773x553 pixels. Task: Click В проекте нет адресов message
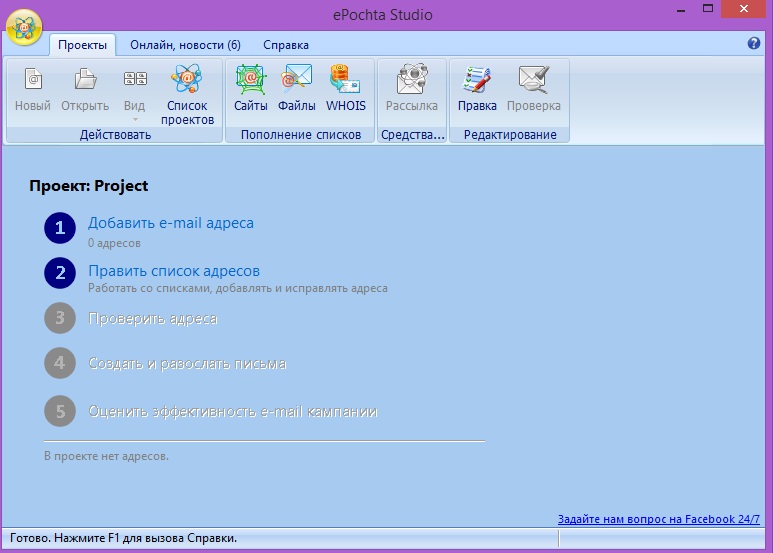tap(106, 456)
